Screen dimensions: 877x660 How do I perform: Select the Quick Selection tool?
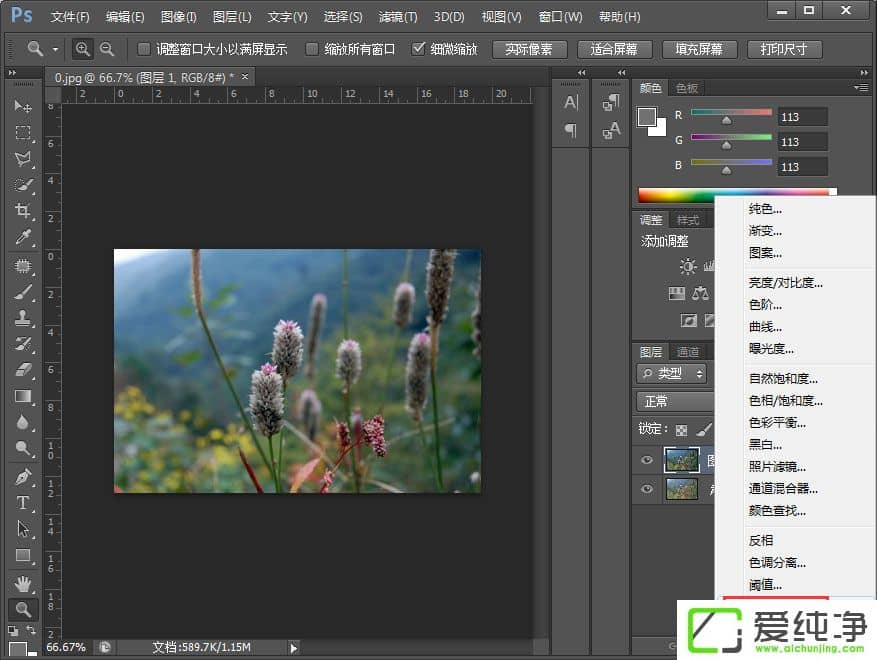point(22,185)
